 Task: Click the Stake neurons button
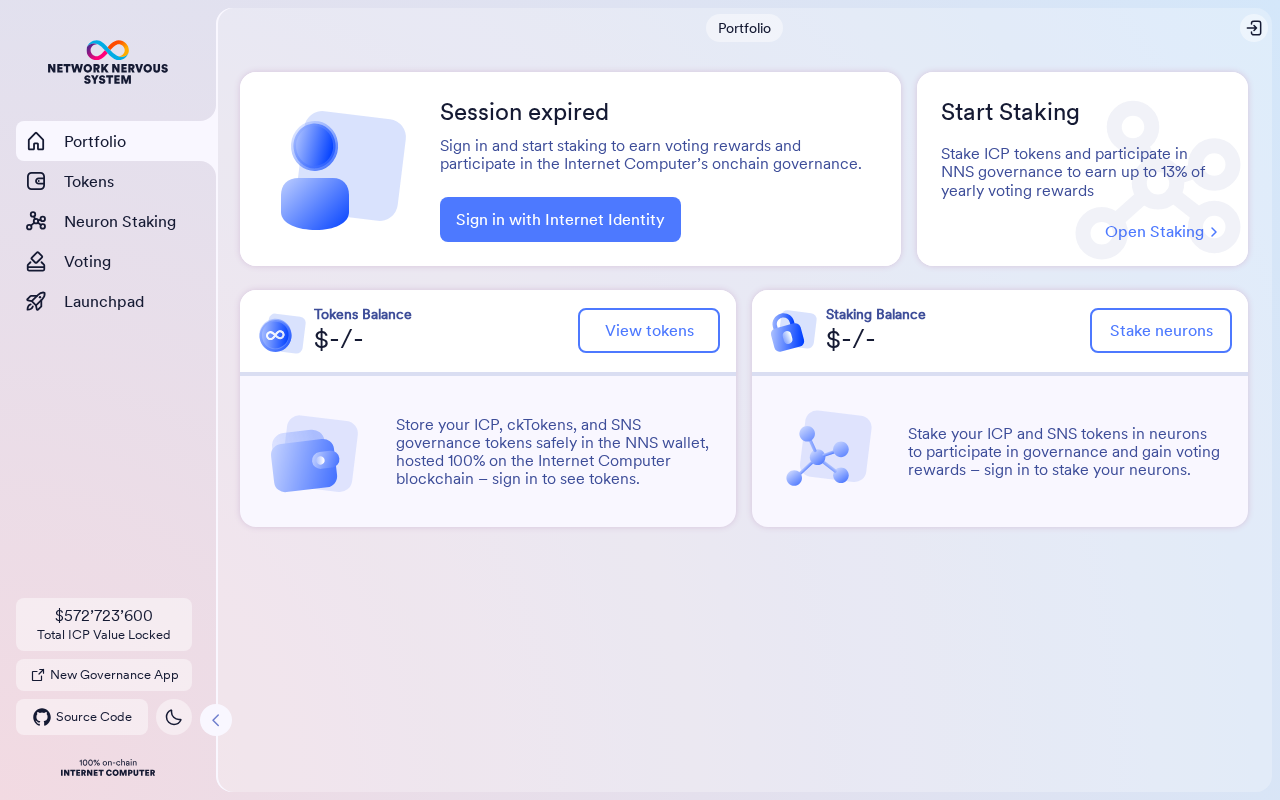tap(1161, 331)
